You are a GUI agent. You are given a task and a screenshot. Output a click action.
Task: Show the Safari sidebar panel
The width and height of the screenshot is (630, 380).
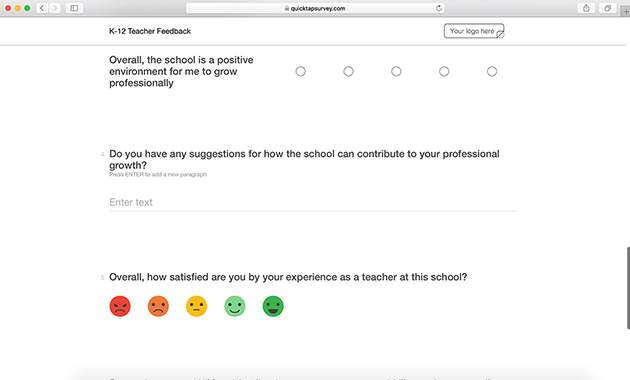(74, 8)
